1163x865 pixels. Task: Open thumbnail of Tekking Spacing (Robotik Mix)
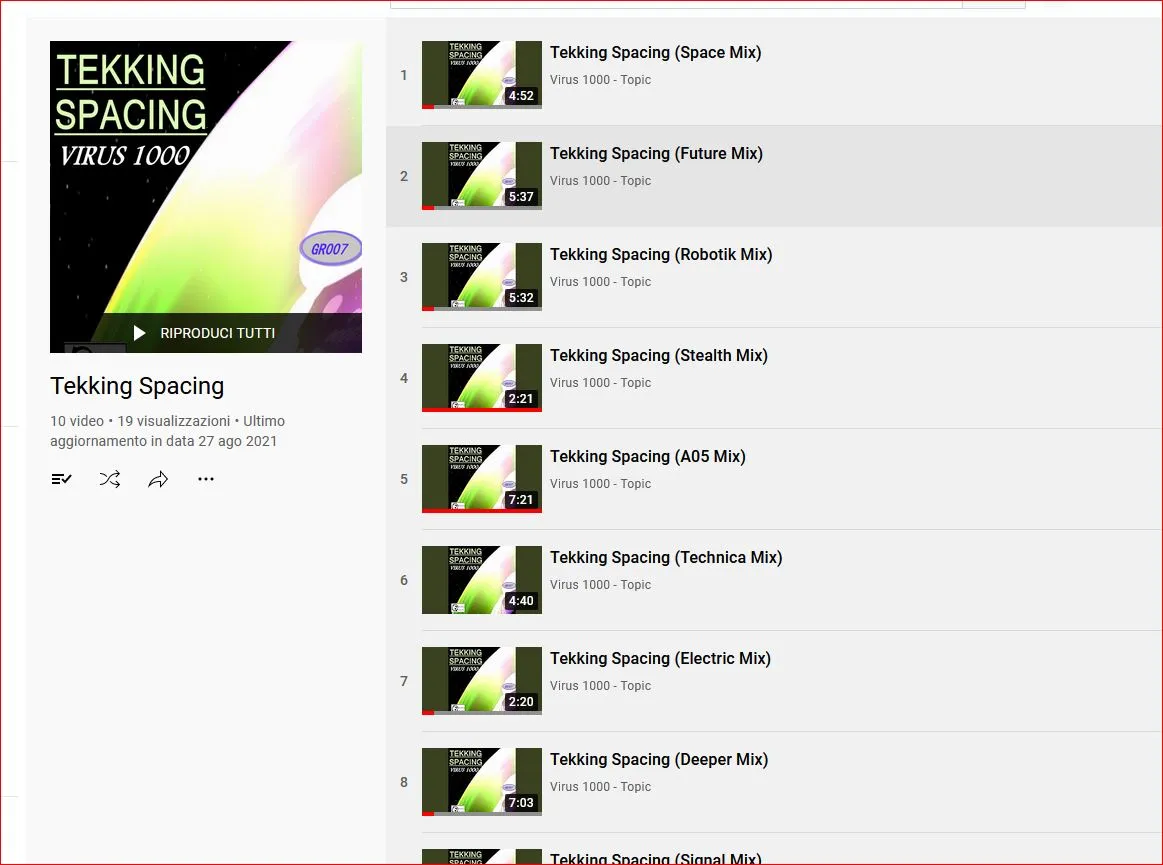tap(481, 277)
